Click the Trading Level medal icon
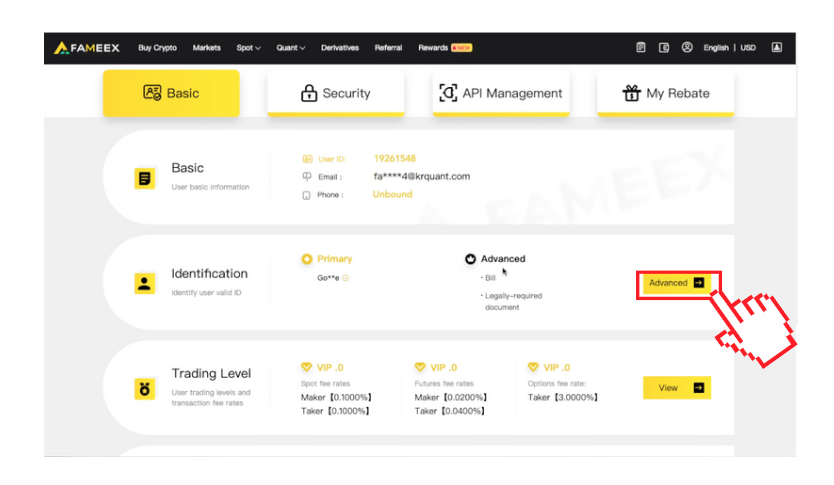 (145, 389)
